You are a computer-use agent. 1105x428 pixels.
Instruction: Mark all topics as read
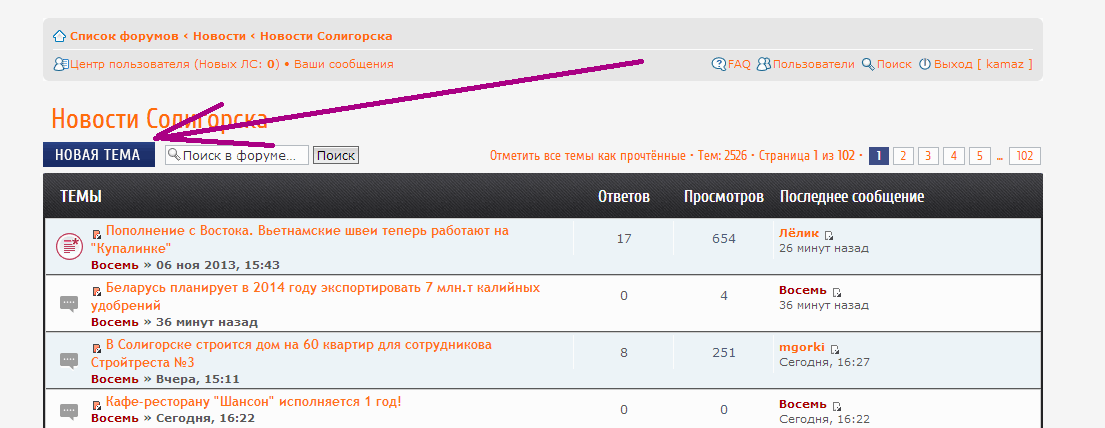click(589, 156)
